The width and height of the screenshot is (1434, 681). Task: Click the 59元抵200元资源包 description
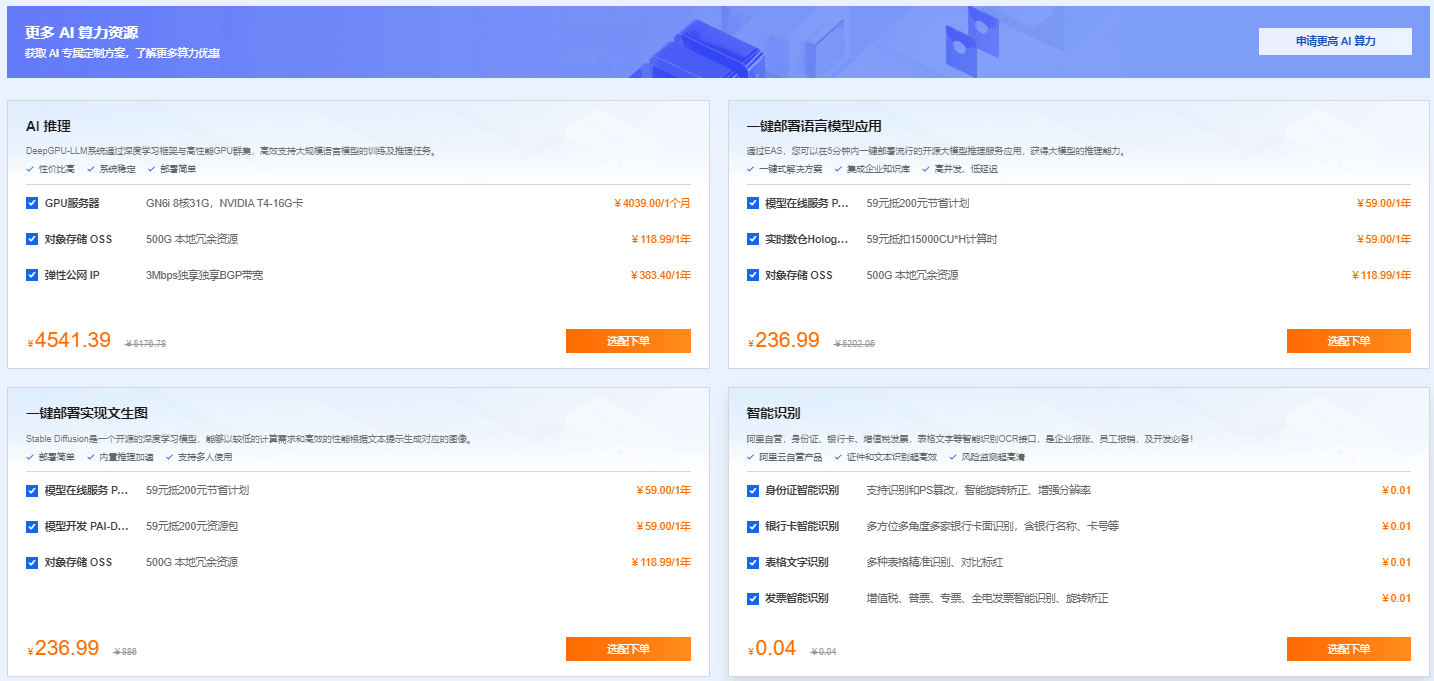point(193,527)
